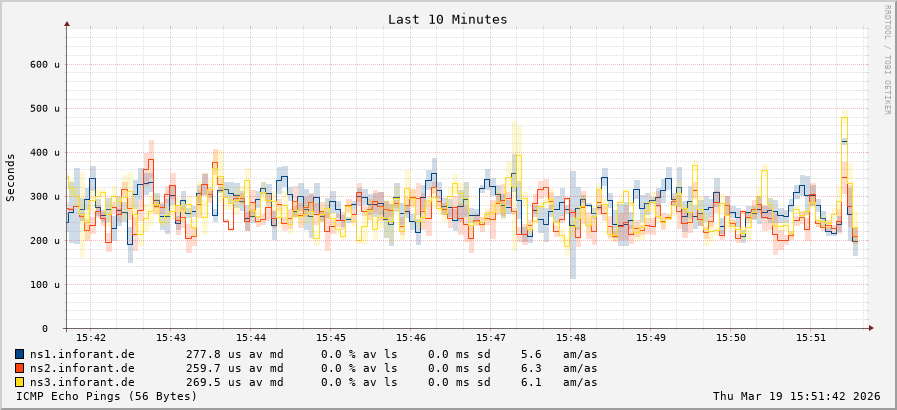Click the yellow ns3.inforant.de legend swatch

(x=20, y=382)
